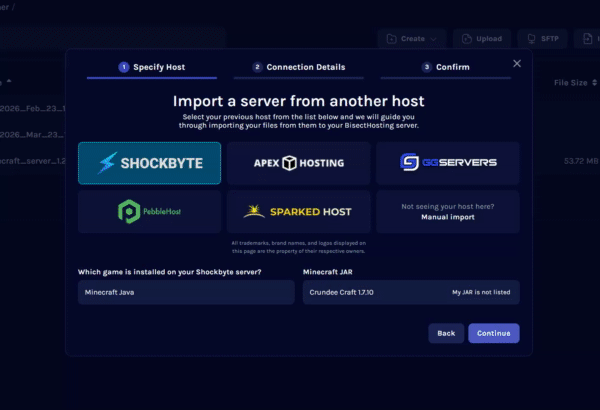Click the Back button
The image size is (600, 410).
446,333
